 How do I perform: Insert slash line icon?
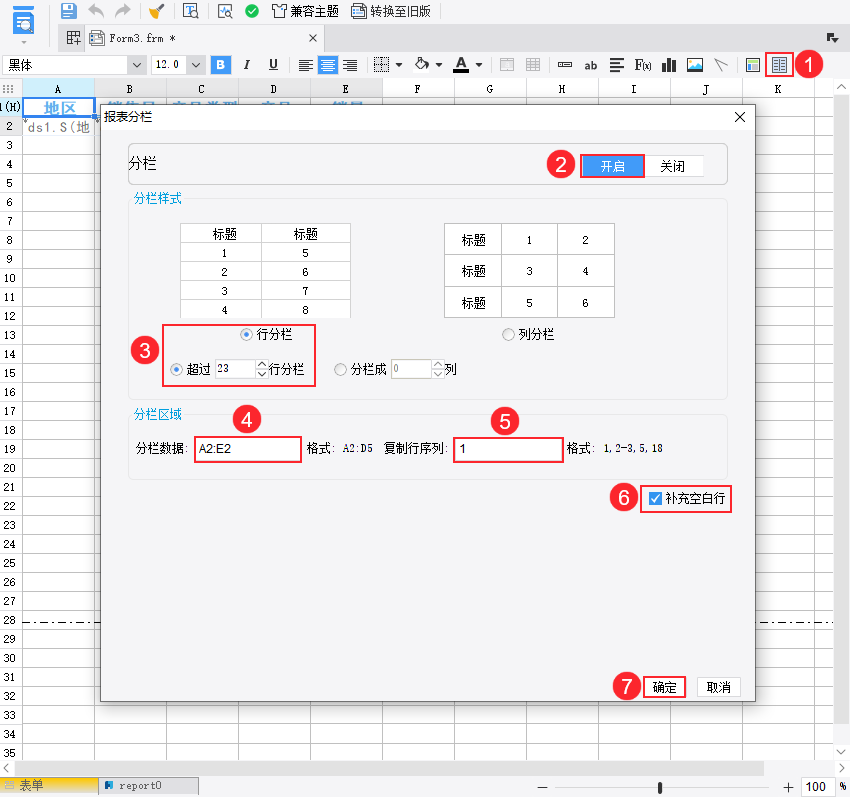[720, 65]
